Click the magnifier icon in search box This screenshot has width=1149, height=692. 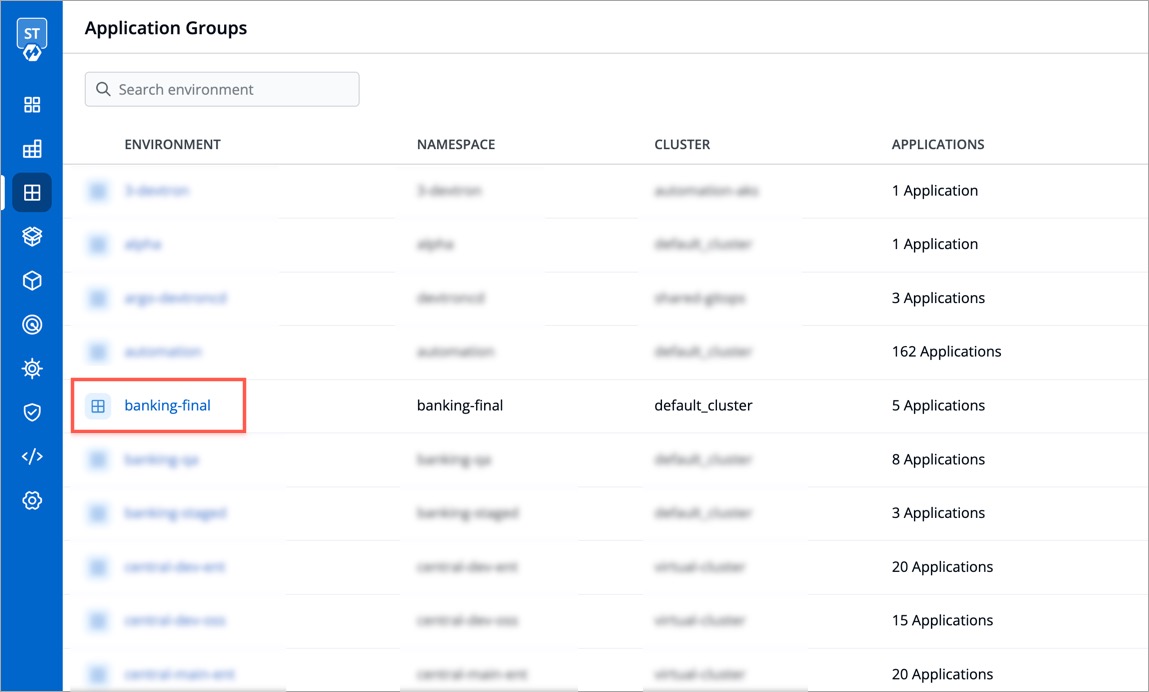(103, 89)
